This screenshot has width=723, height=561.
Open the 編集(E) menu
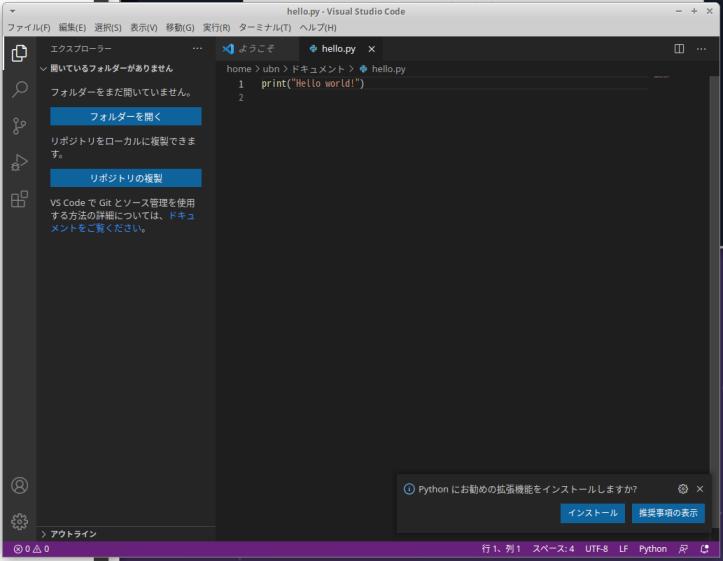tap(72, 28)
